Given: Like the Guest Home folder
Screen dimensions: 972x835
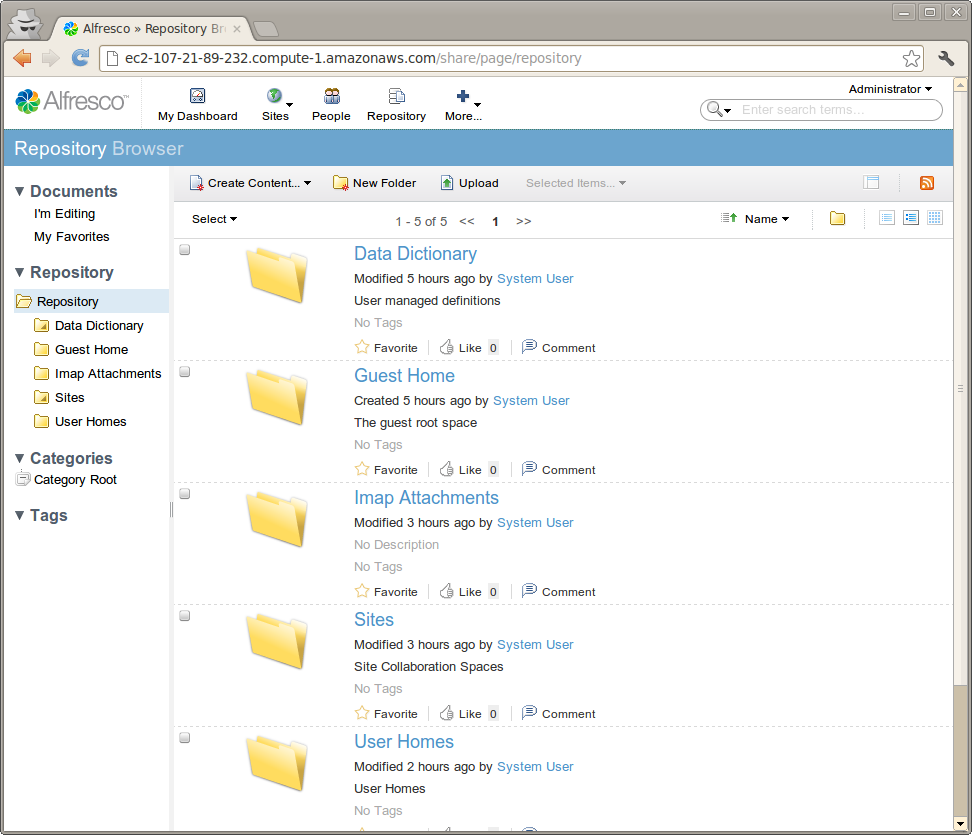Looking at the screenshot, I should pyautogui.click(x=461, y=469).
